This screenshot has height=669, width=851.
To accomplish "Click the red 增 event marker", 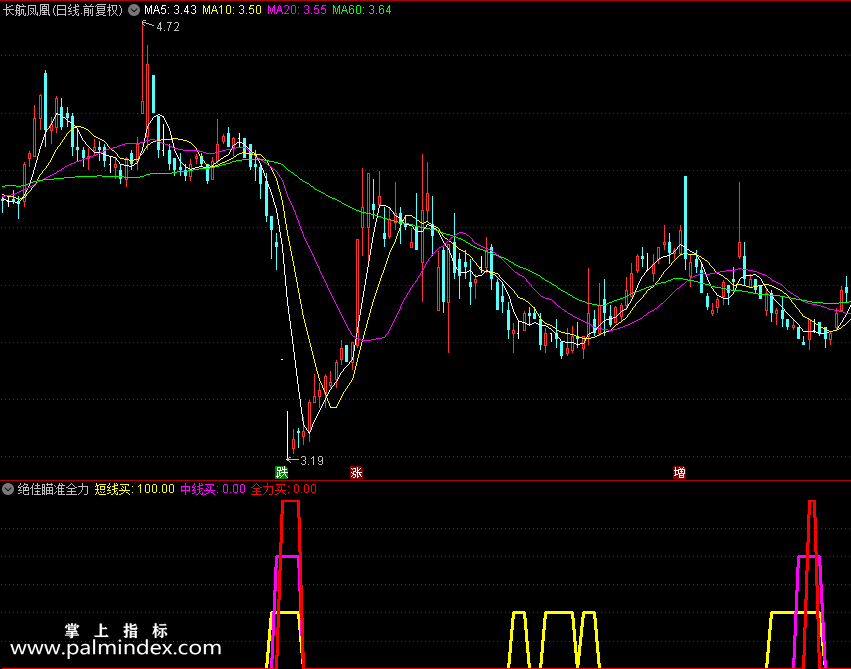I will tap(679, 472).
